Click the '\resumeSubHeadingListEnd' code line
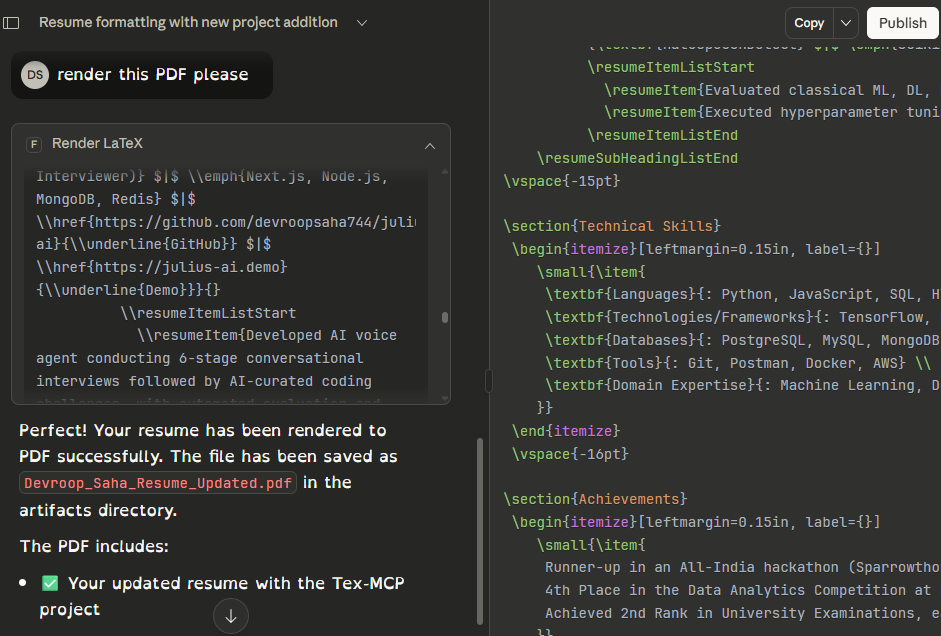This screenshot has width=941, height=636. point(637,158)
